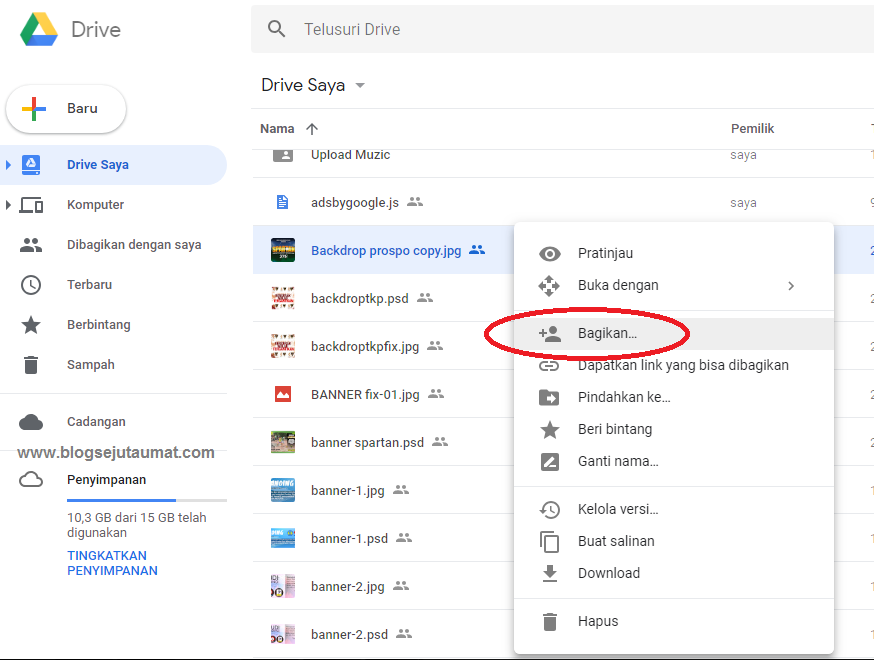Open the Drive Saya dropdown arrow
The height and width of the screenshot is (660, 874).
[x=360, y=86]
